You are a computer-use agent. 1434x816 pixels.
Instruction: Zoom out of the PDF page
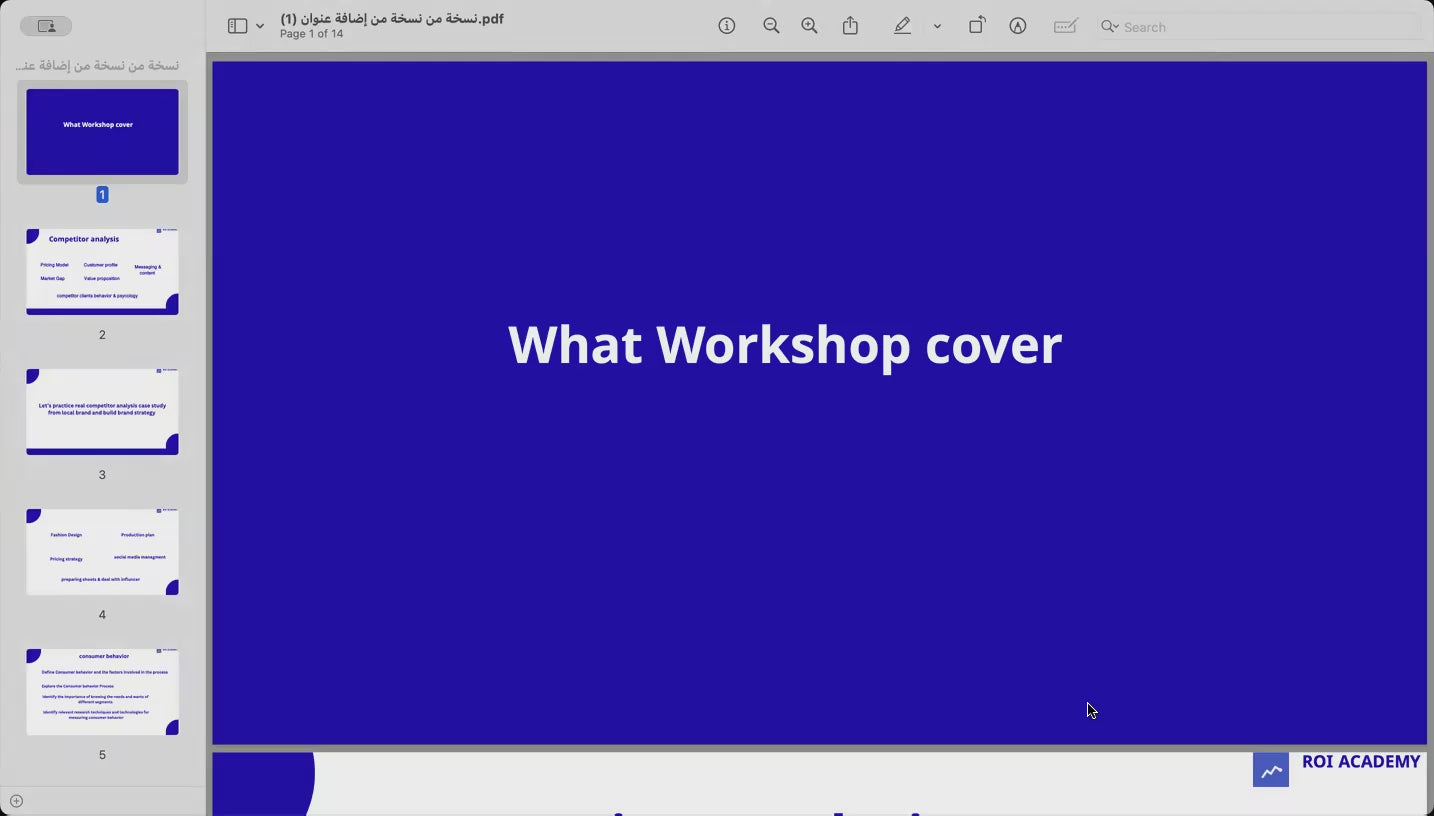tap(771, 26)
